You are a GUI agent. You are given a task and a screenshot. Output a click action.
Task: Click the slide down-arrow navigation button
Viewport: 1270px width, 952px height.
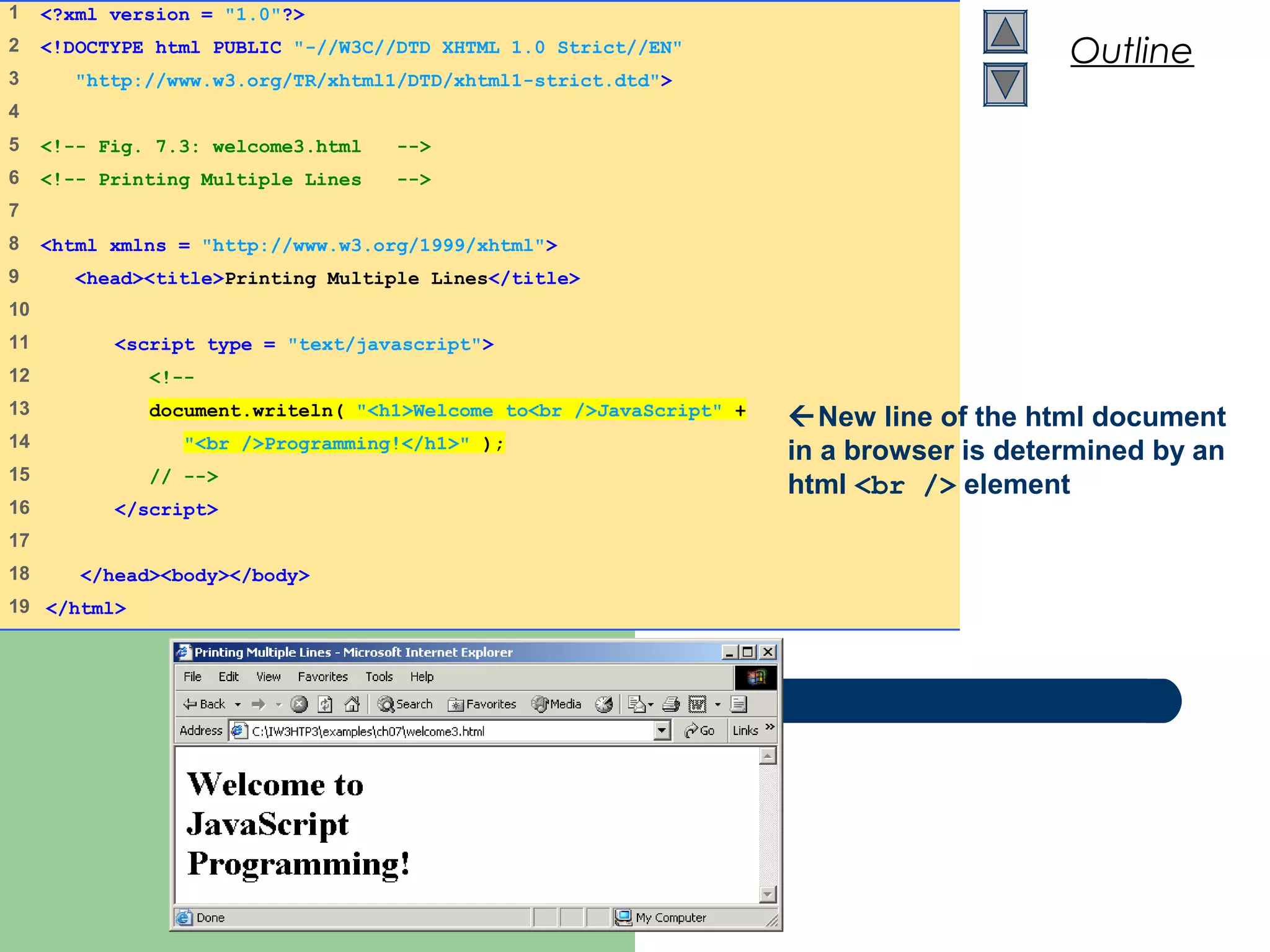[x=1005, y=84]
